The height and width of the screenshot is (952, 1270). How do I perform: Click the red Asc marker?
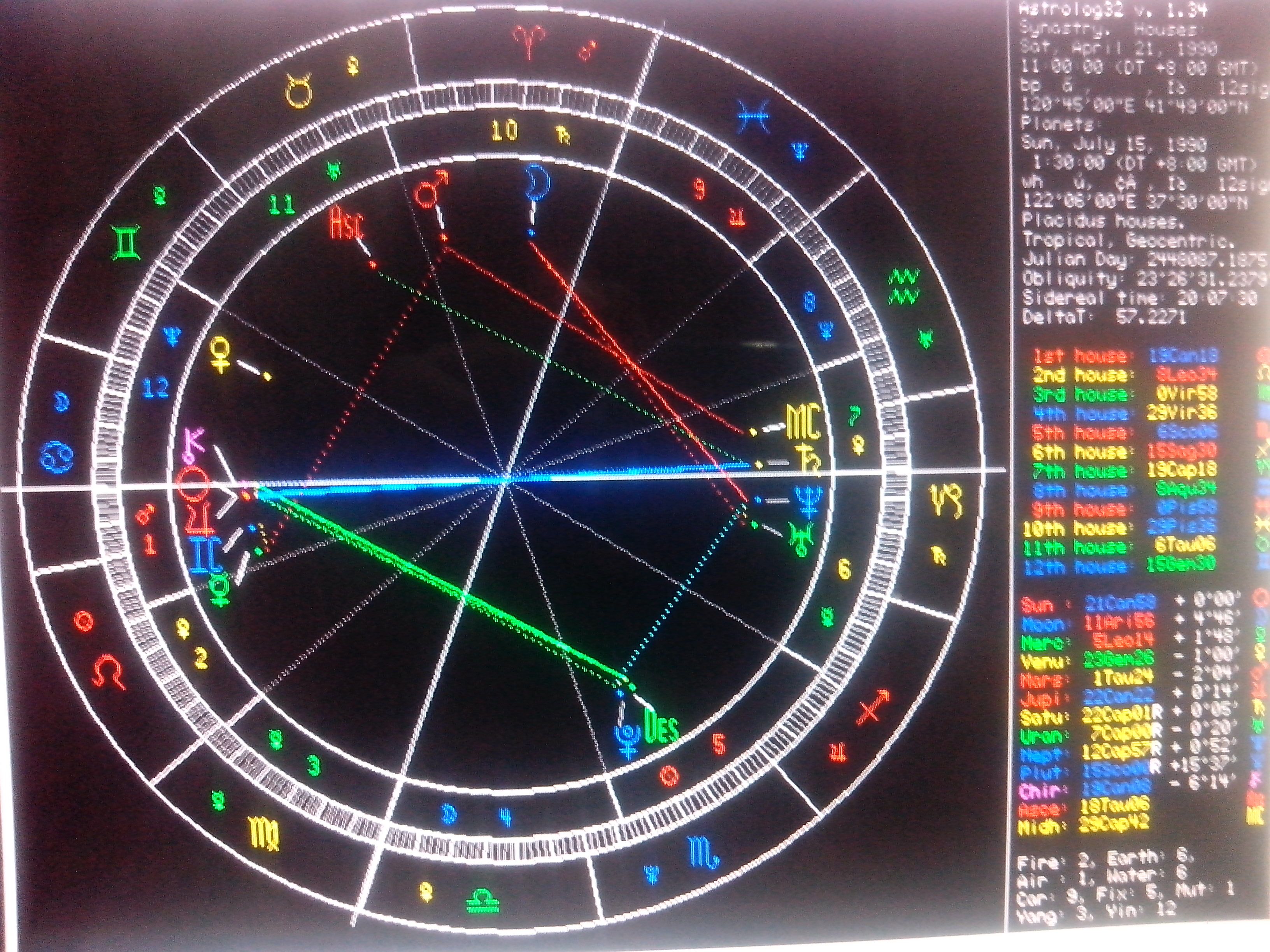347,225
